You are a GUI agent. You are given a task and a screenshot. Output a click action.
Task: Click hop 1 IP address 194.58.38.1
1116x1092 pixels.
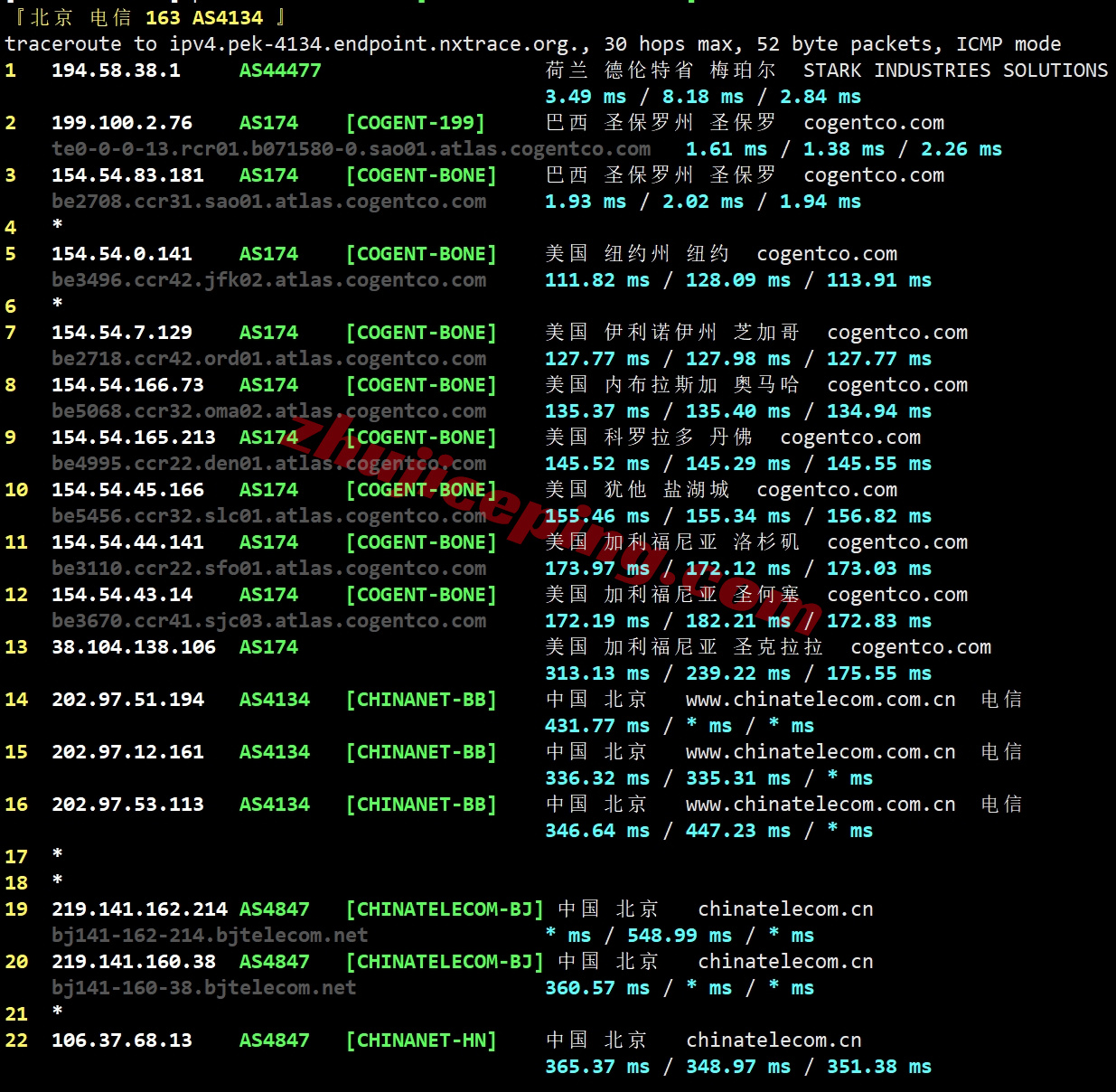(x=116, y=70)
